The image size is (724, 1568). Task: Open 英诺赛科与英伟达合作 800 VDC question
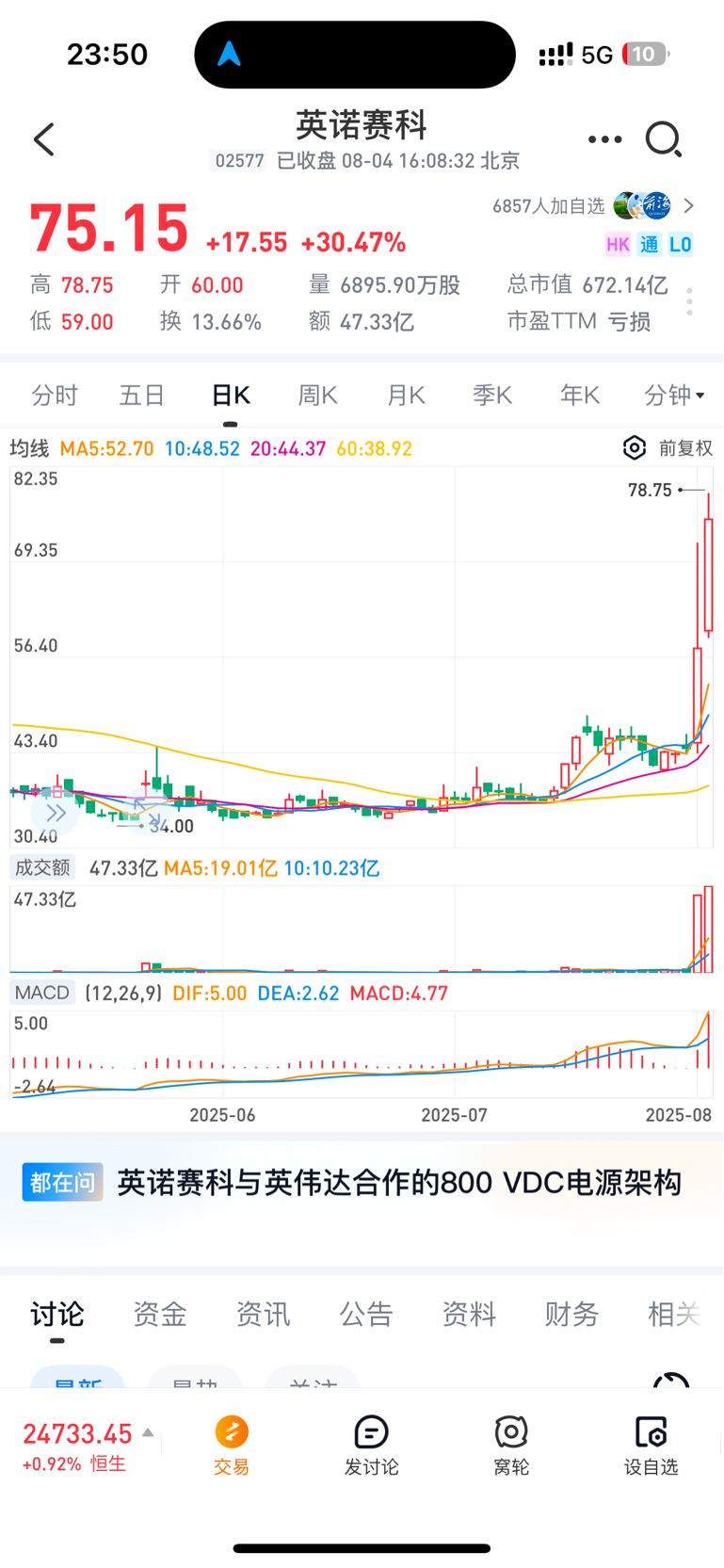tap(399, 1183)
